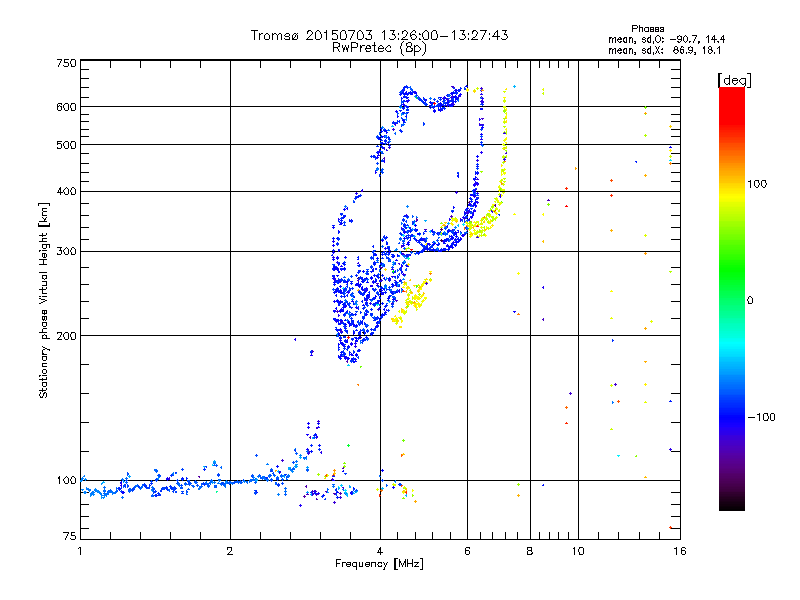This screenshot has height=600, width=800.
Task: Click the color bar tick label '0'
Action: (x=750, y=301)
